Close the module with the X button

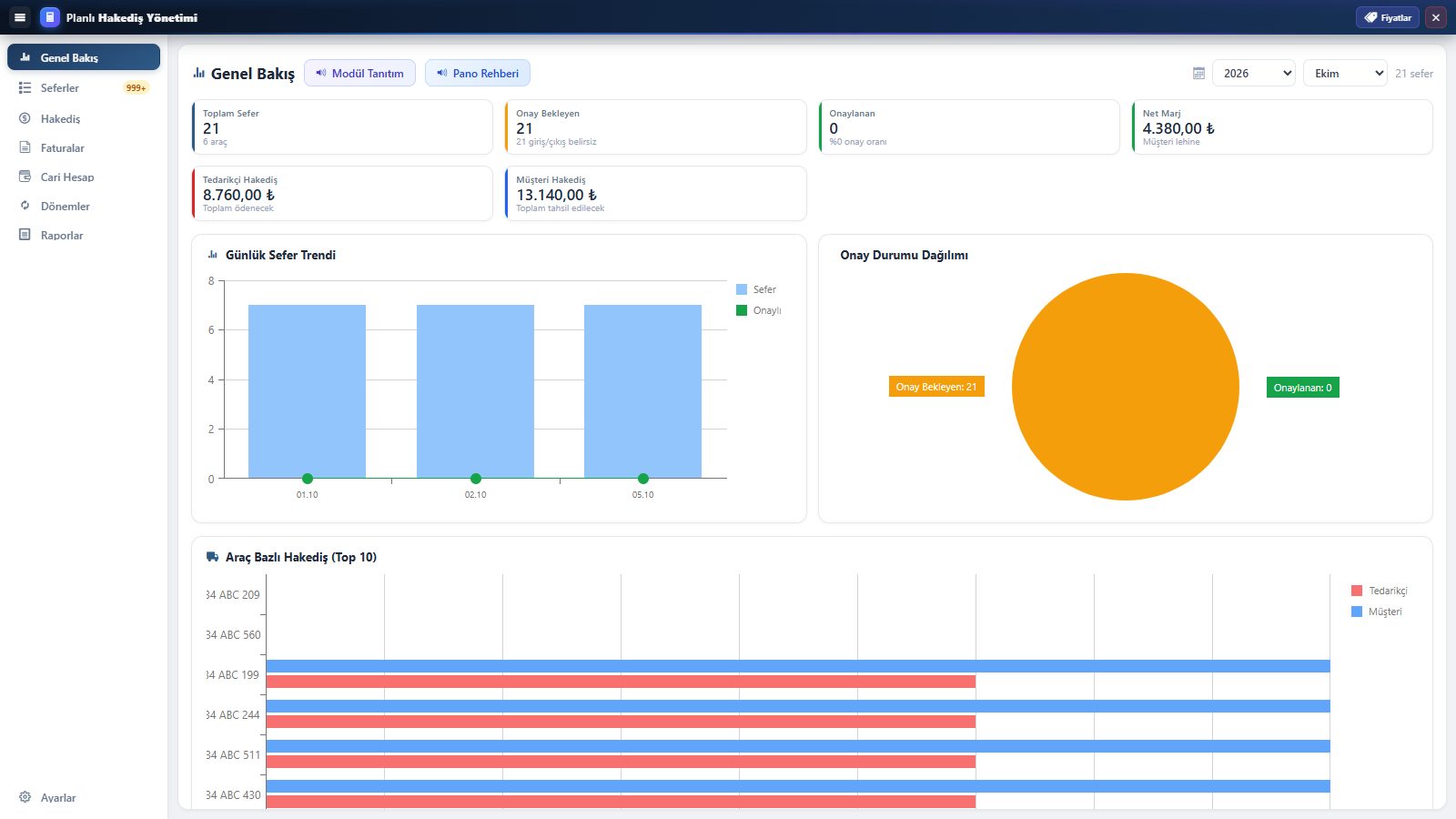click(x=1436, y=17)
